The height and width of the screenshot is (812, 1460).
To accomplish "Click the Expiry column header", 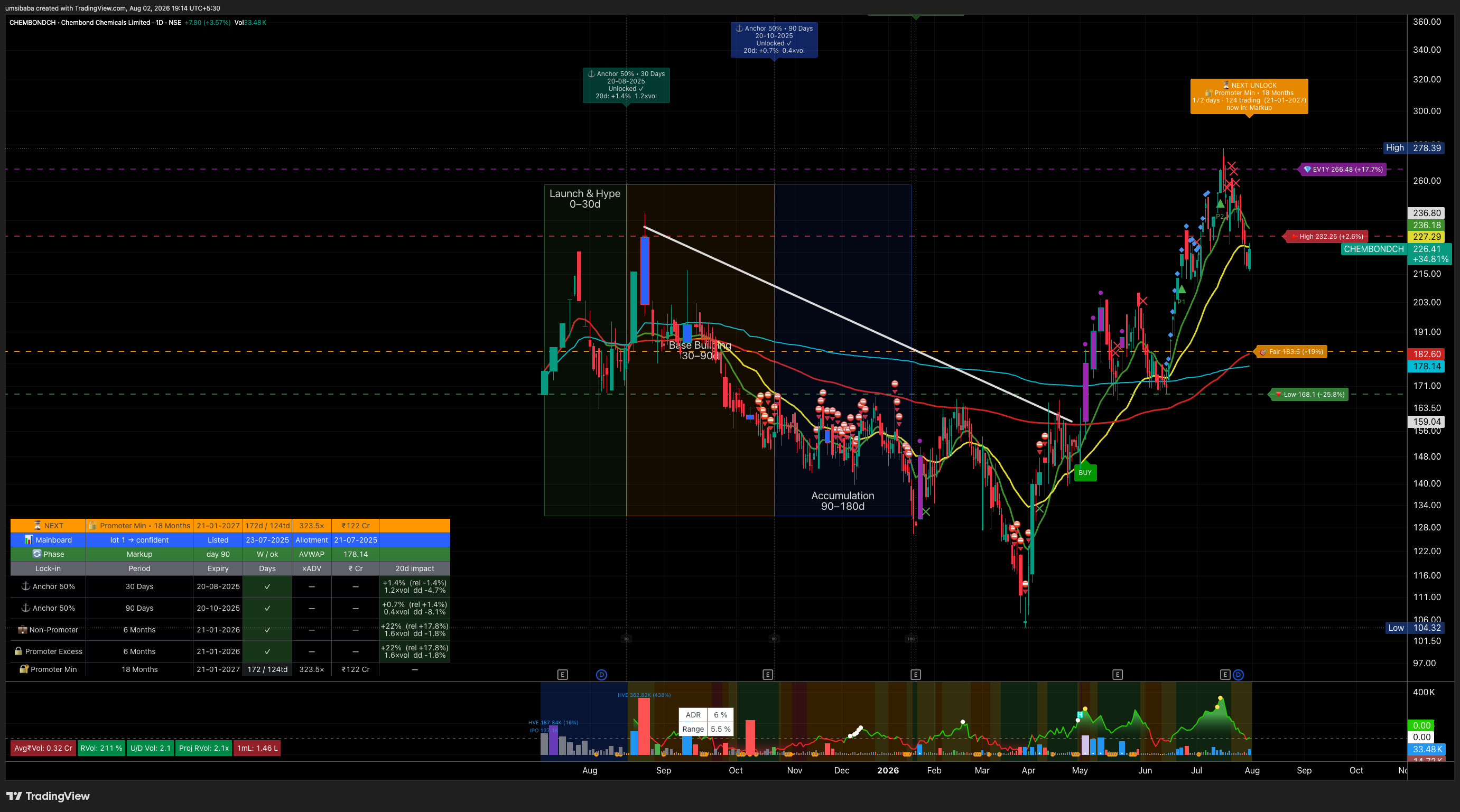I will (218, 568).
